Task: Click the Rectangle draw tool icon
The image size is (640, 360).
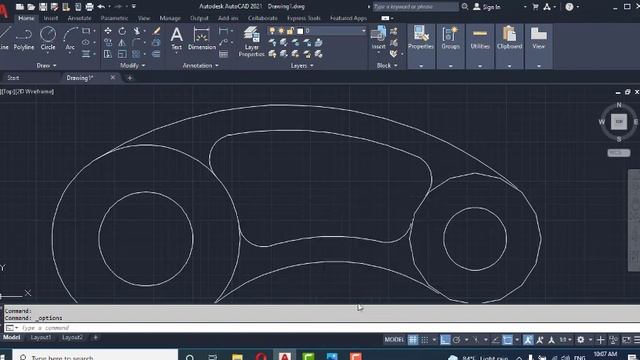Action: tap(86, 31)
